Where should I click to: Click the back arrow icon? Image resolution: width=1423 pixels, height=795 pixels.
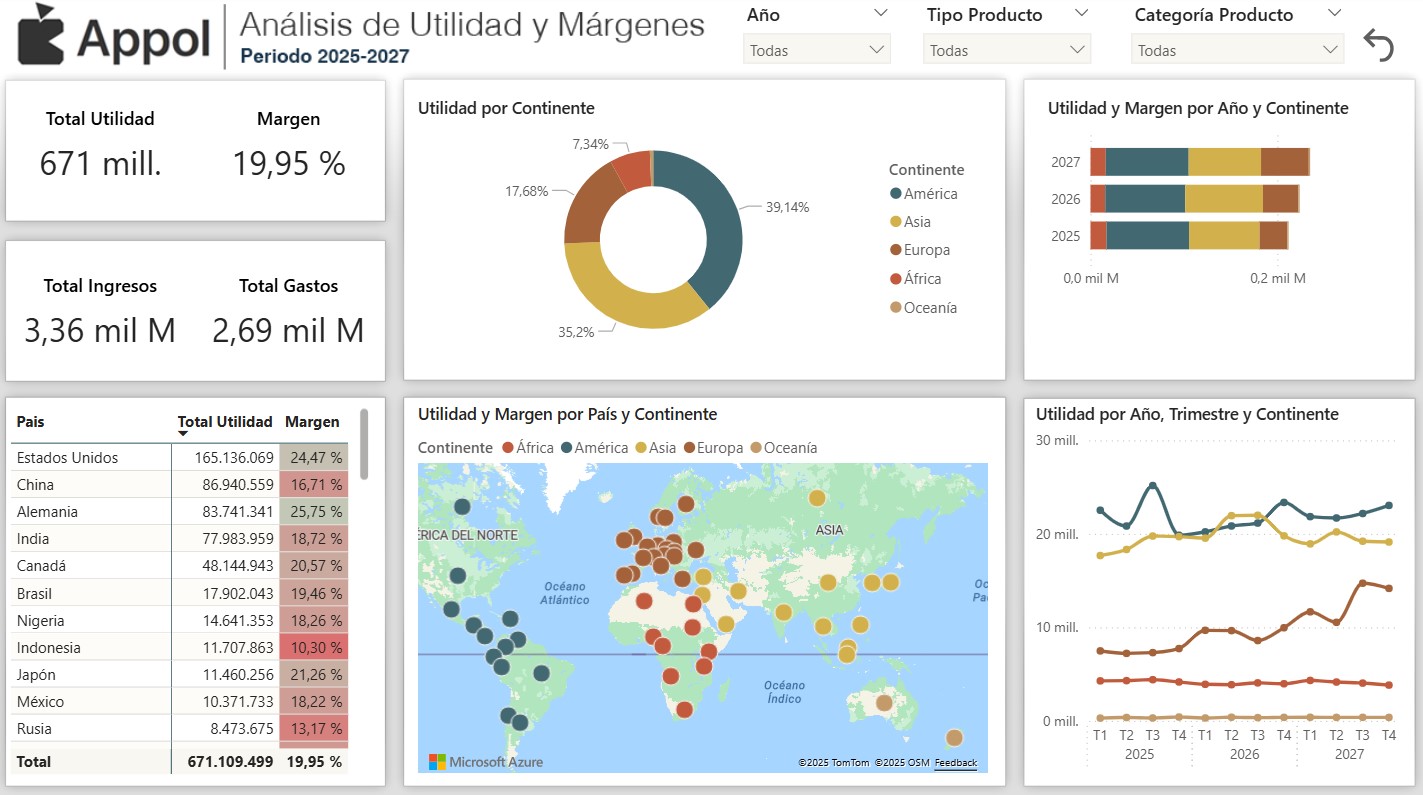point(1378,45)
